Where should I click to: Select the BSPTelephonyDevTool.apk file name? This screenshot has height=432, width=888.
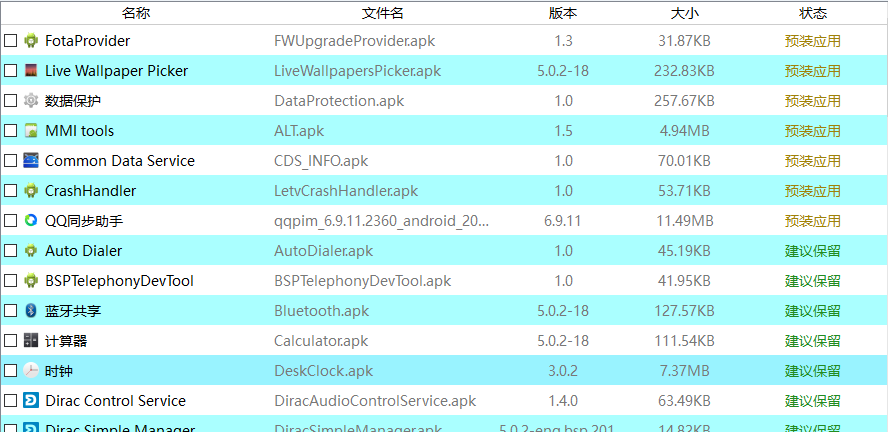pyautogui.click(x=362, y=281)
